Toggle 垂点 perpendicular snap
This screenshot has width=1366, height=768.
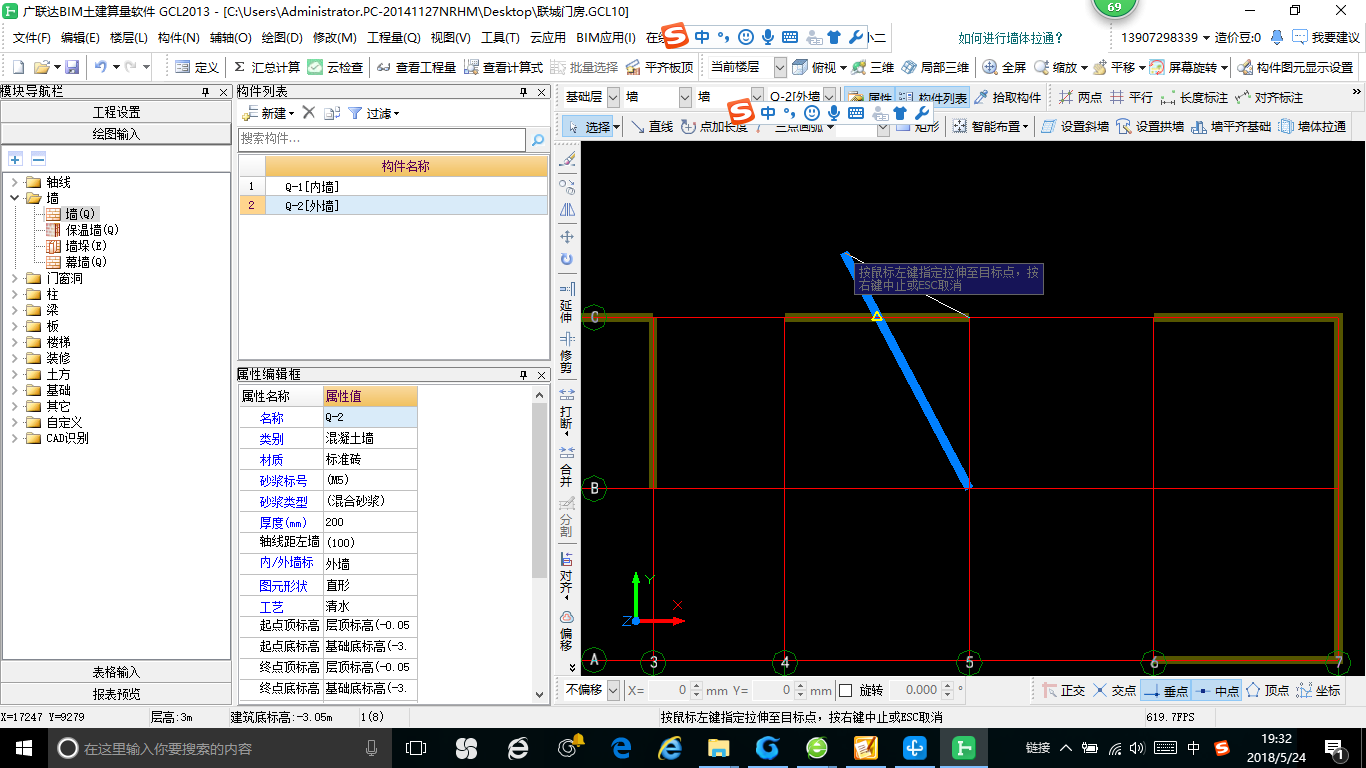tap(1165, 690)
